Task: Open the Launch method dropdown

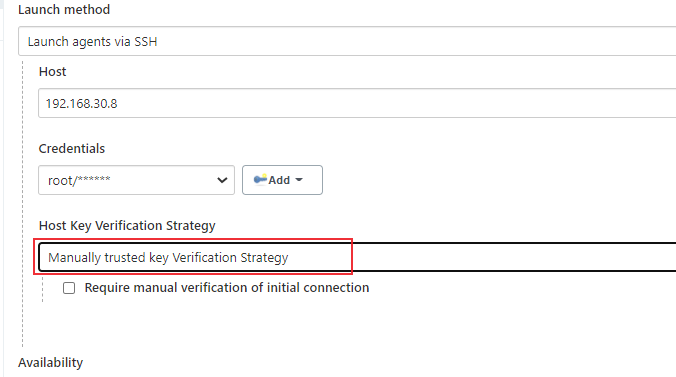Action: (347, 41)
